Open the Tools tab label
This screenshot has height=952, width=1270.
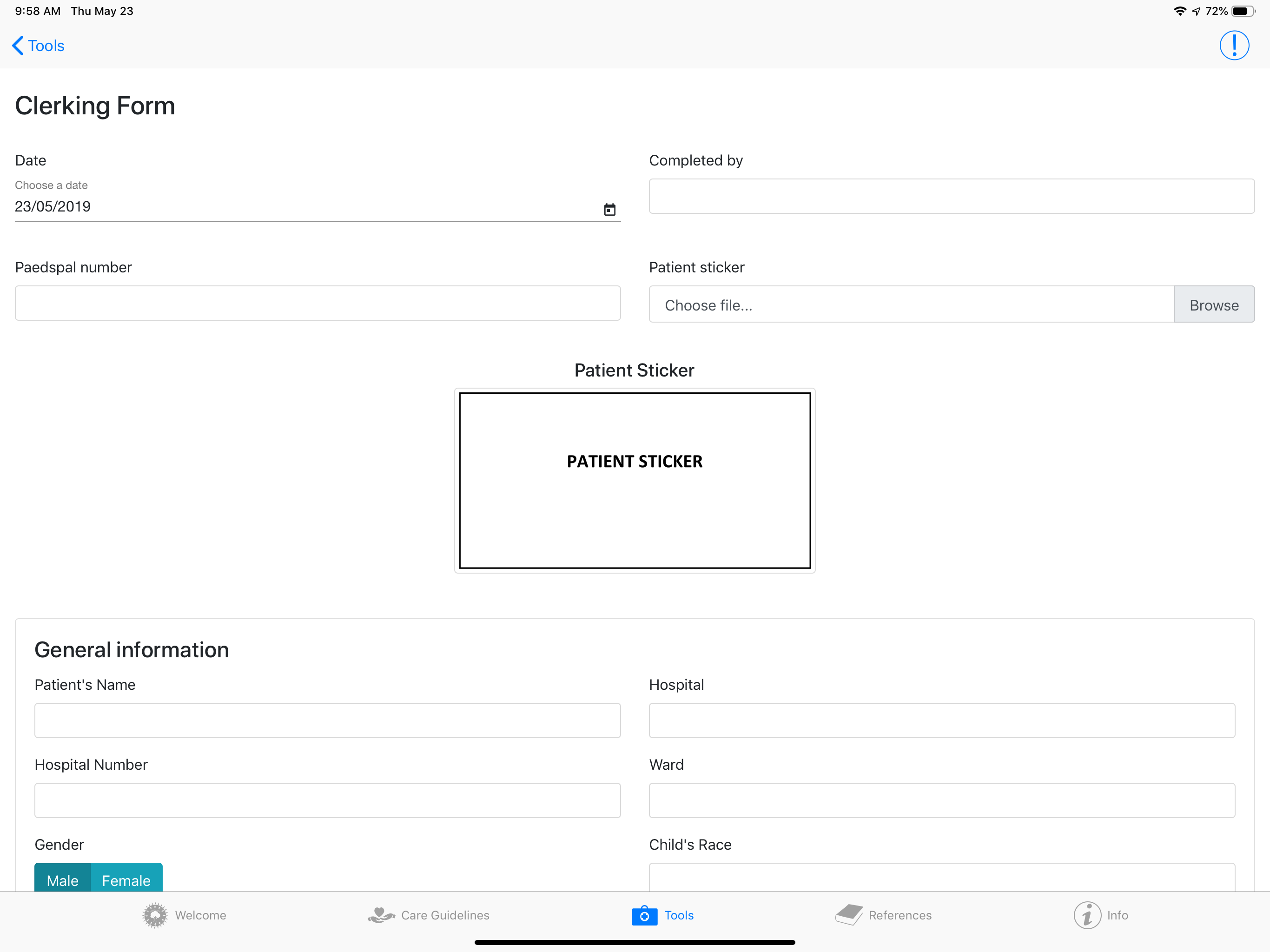point(679,915)
